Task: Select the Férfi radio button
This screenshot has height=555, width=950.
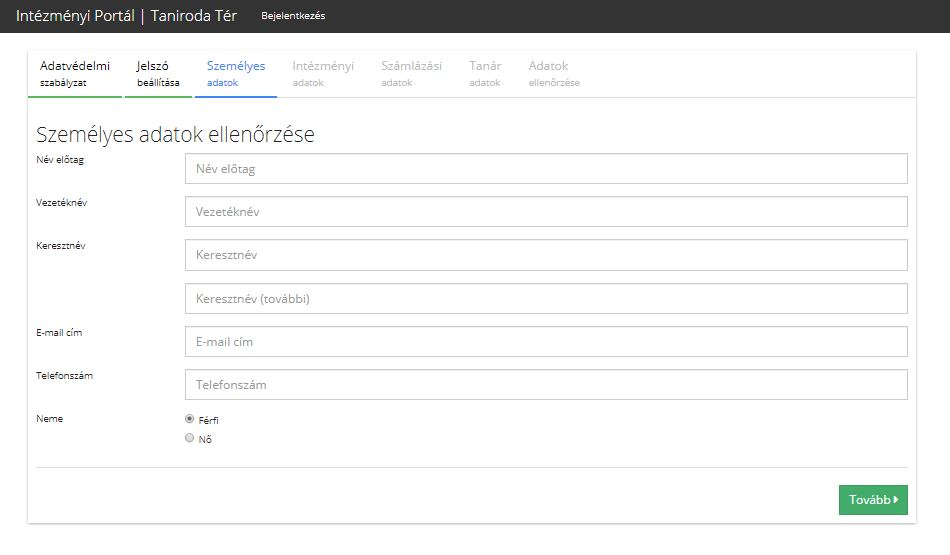Action: point(190,419)
